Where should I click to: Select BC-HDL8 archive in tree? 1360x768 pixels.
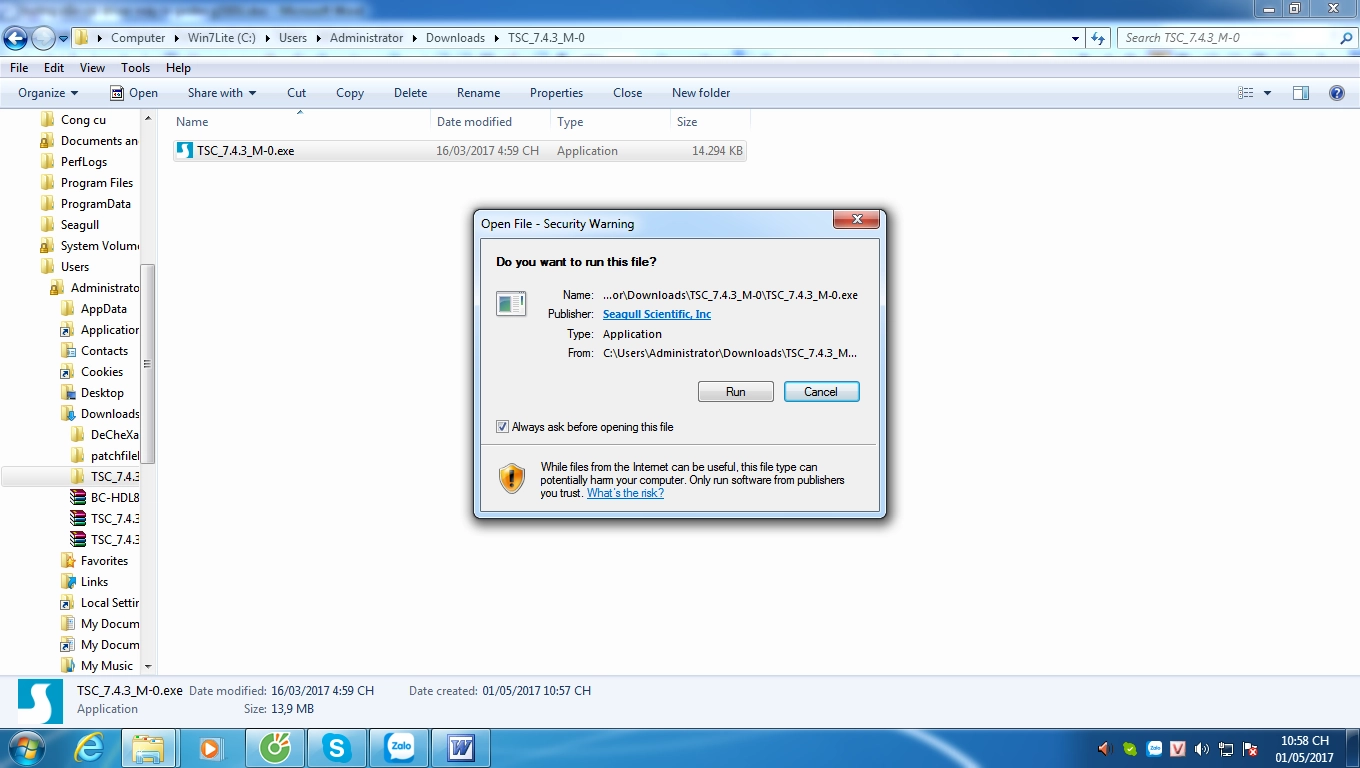click(114, 498)
